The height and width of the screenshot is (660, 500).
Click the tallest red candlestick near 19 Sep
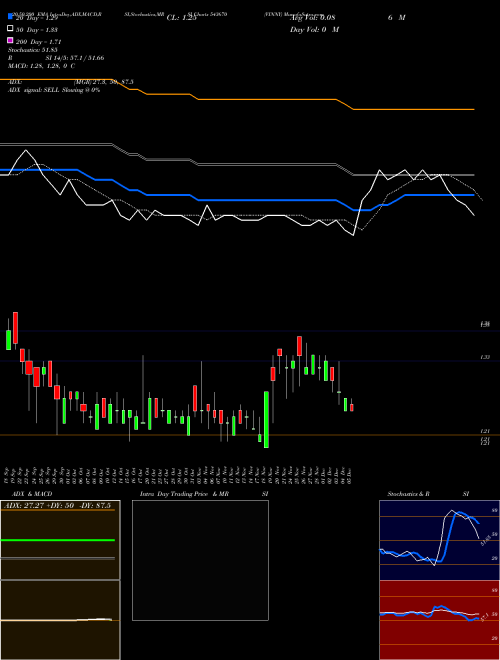coord(16,328)
